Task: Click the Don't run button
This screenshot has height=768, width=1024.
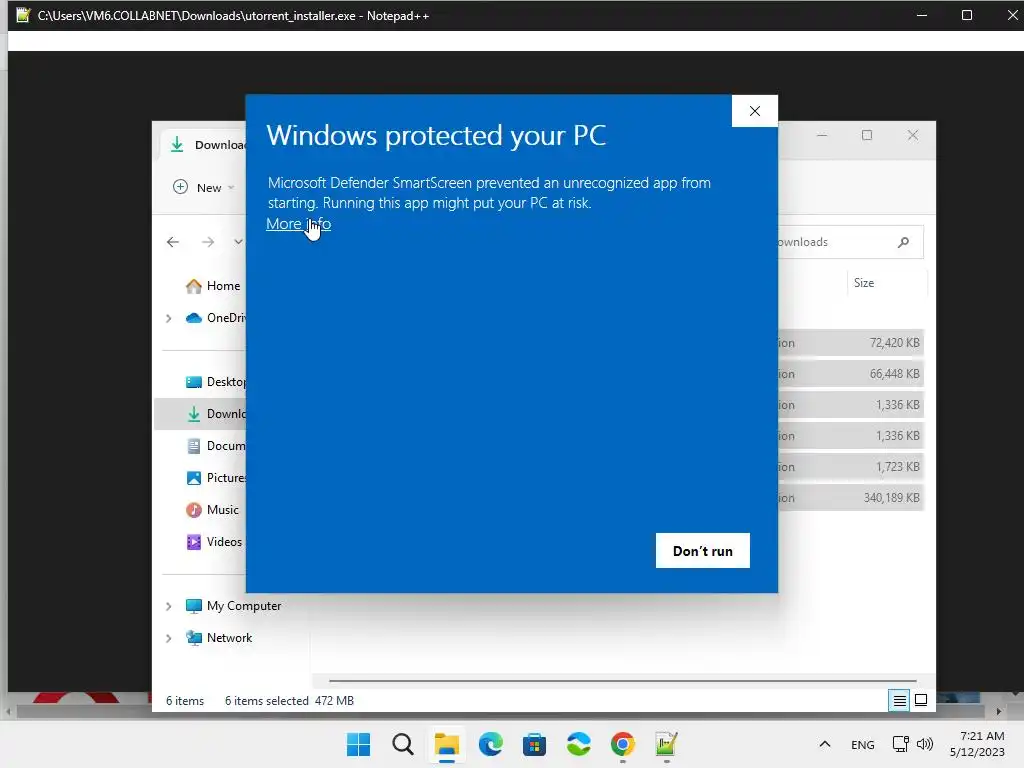Action: pyautogui.click(x=703, y=551)
